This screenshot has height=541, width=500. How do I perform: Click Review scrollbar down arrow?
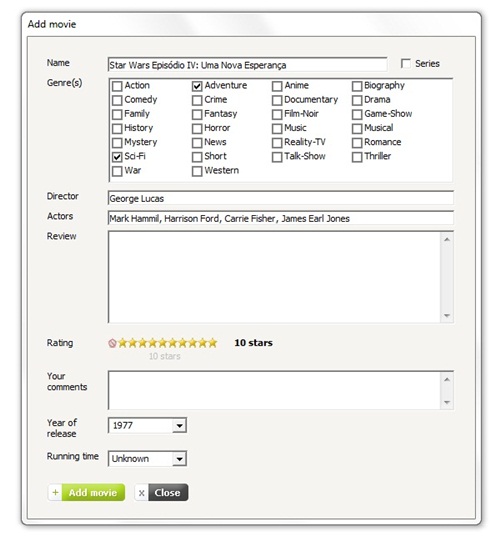[x=447, y=316]
